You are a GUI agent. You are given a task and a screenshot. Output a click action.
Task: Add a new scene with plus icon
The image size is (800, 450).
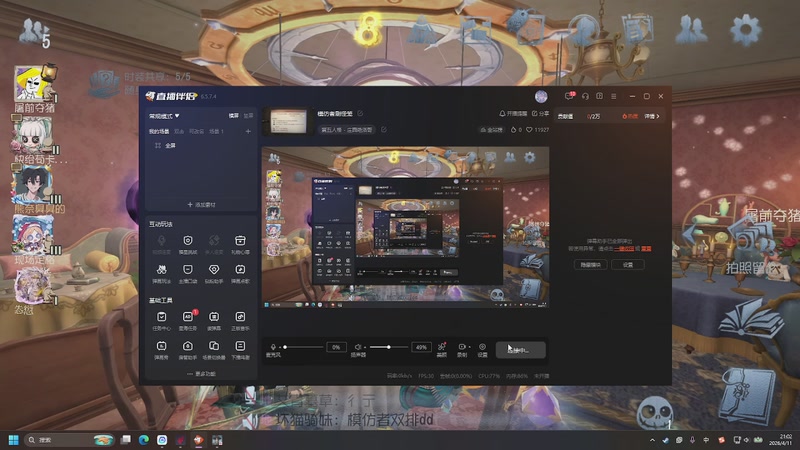pos(248,132)
